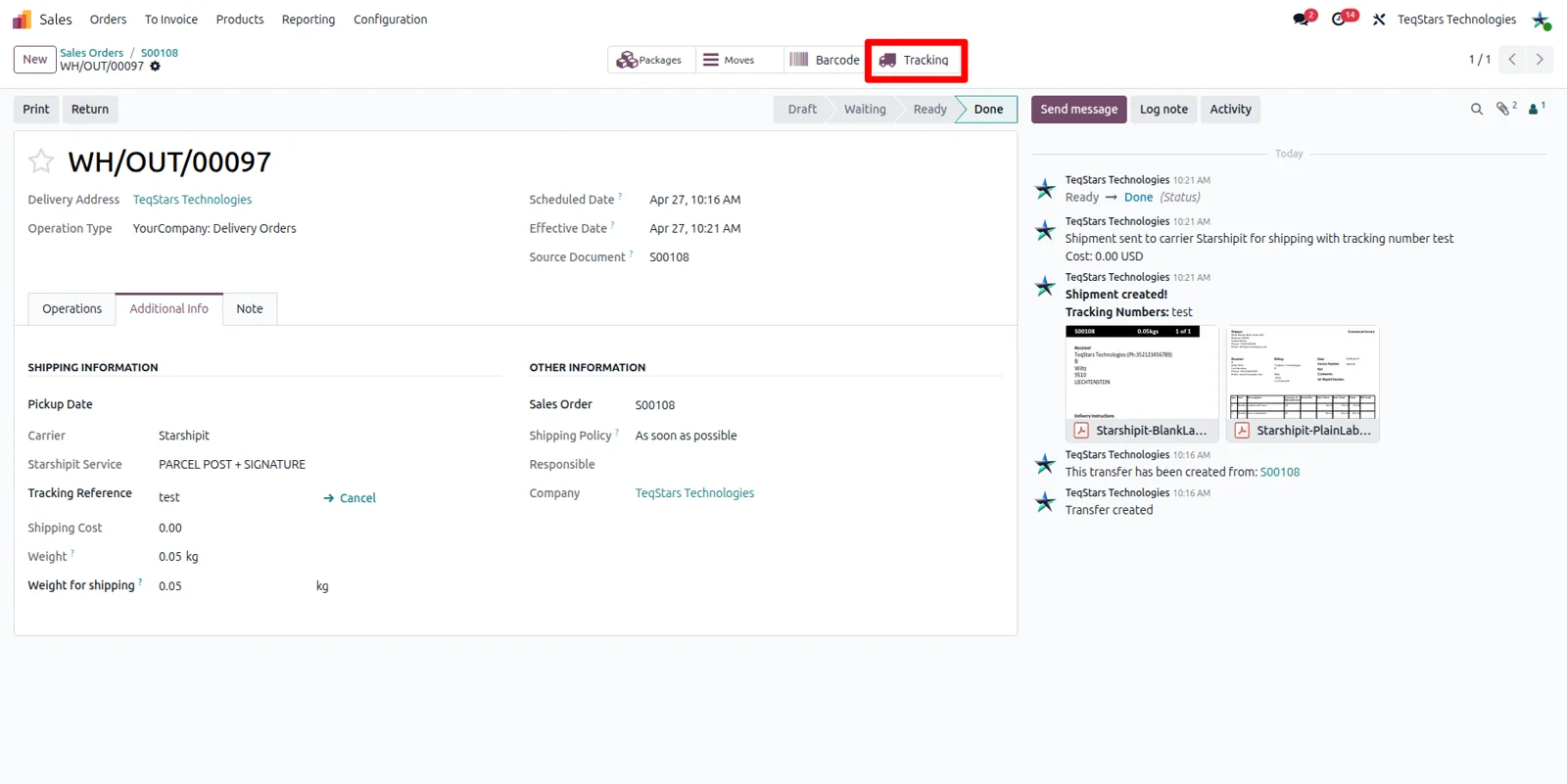1567x784 pixels.
Task: Open the attachments paperclip icon
Action: pyautogui.click(x=1505, y=109)
